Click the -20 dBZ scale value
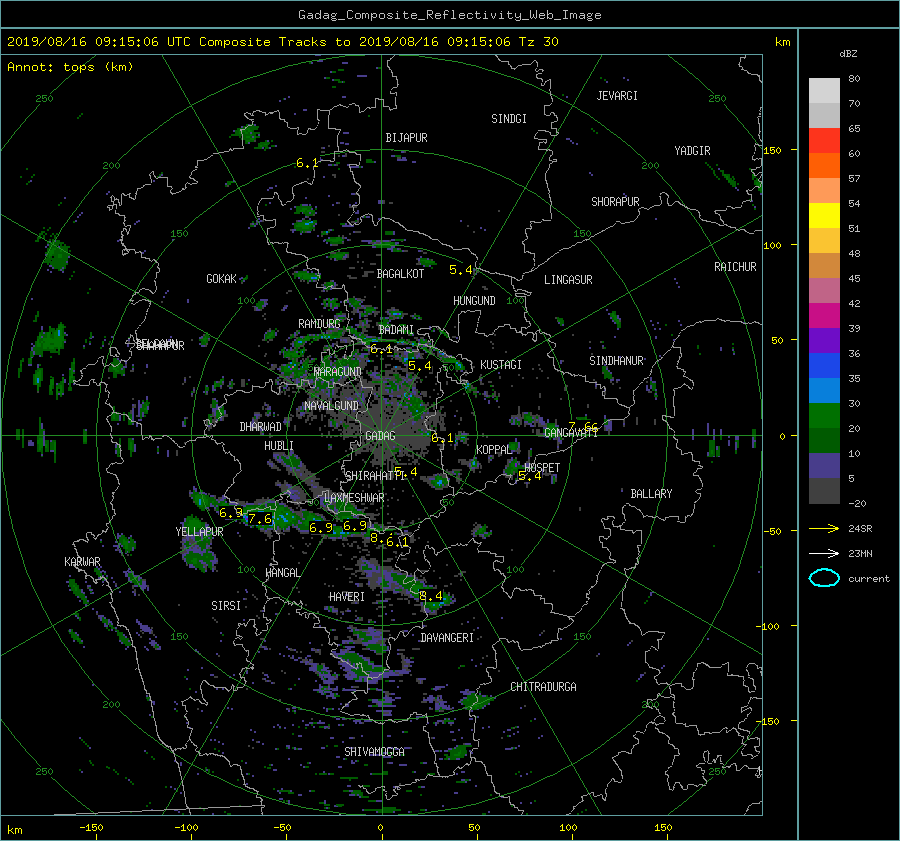Viewport: 900px width, 841px height. tap(857, 503)
